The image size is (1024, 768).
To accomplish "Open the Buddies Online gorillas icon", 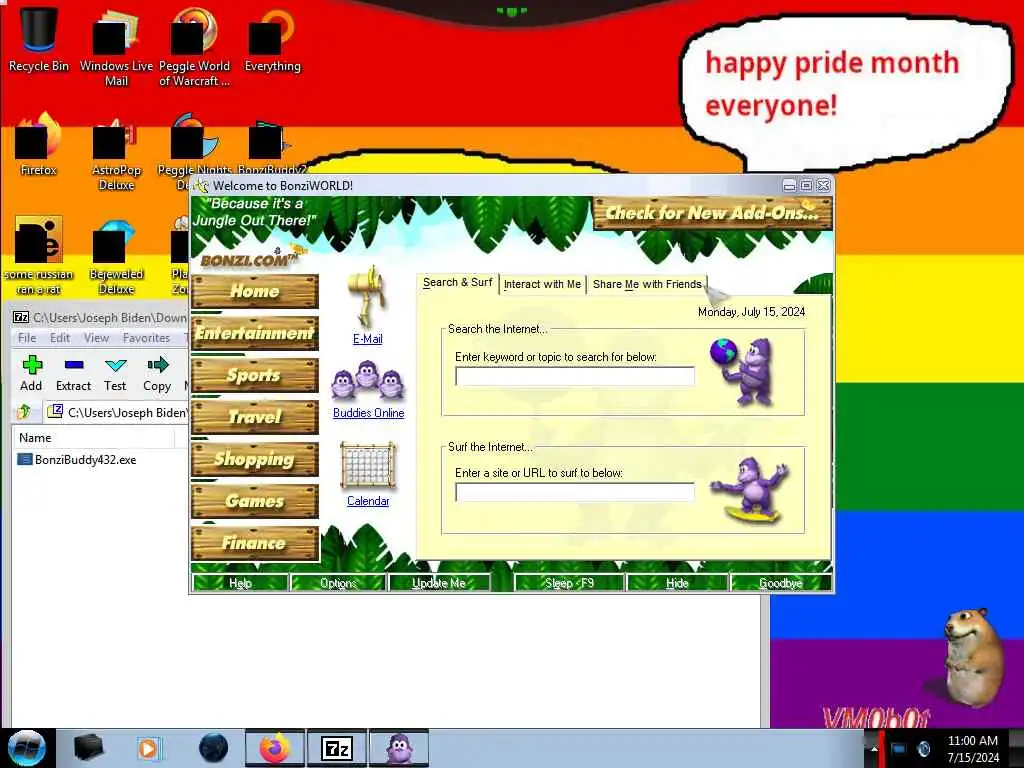I will click(x=368, y=380).
